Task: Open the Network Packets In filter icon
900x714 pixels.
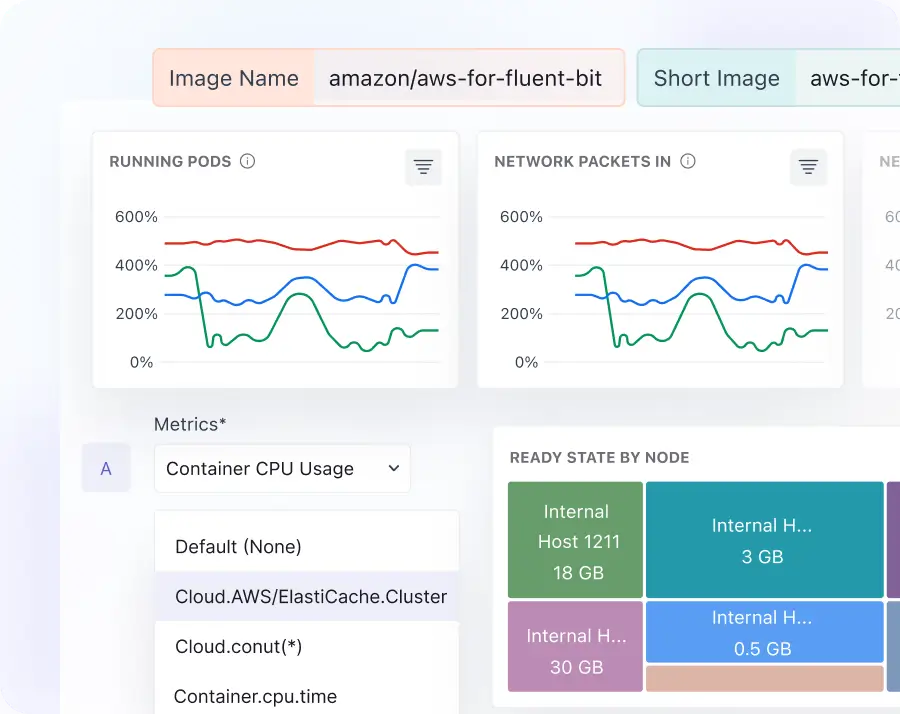Action: click(x=808, y=167)
